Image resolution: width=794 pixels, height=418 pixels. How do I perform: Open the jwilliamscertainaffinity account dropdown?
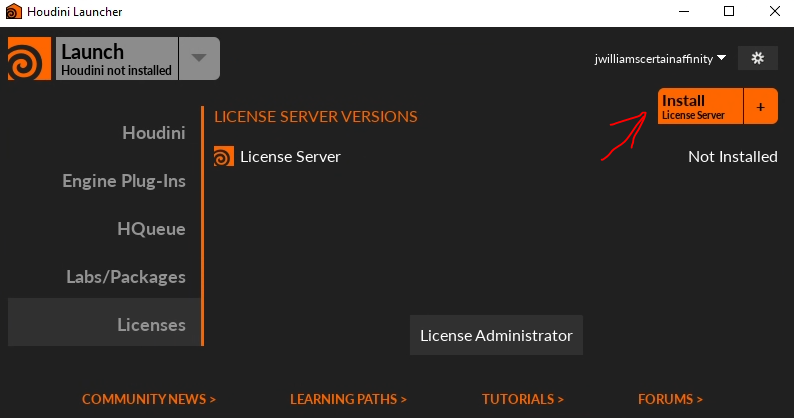click(660, 59)
